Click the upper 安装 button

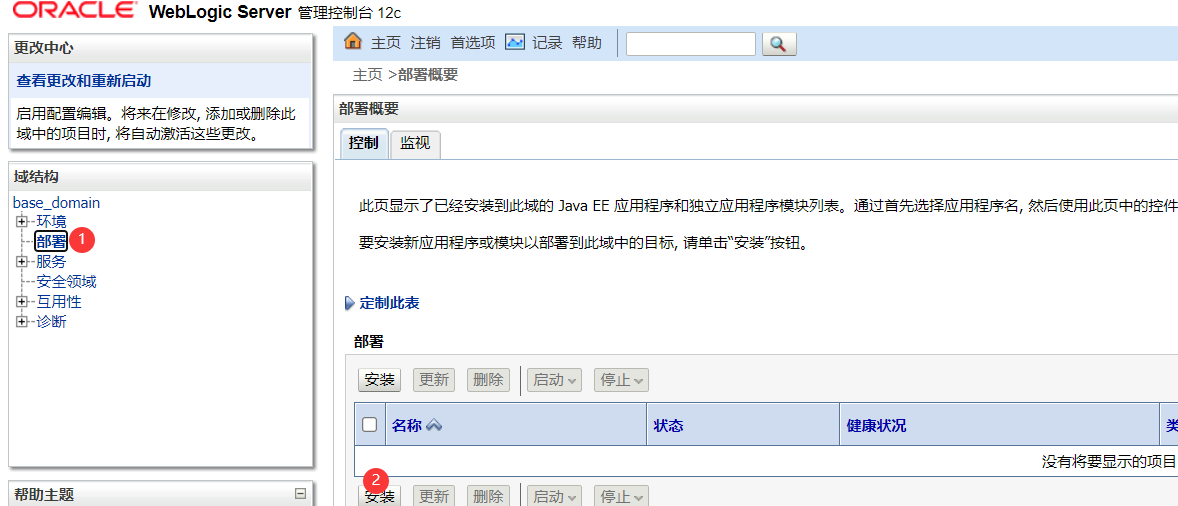(x=379, y=380)
